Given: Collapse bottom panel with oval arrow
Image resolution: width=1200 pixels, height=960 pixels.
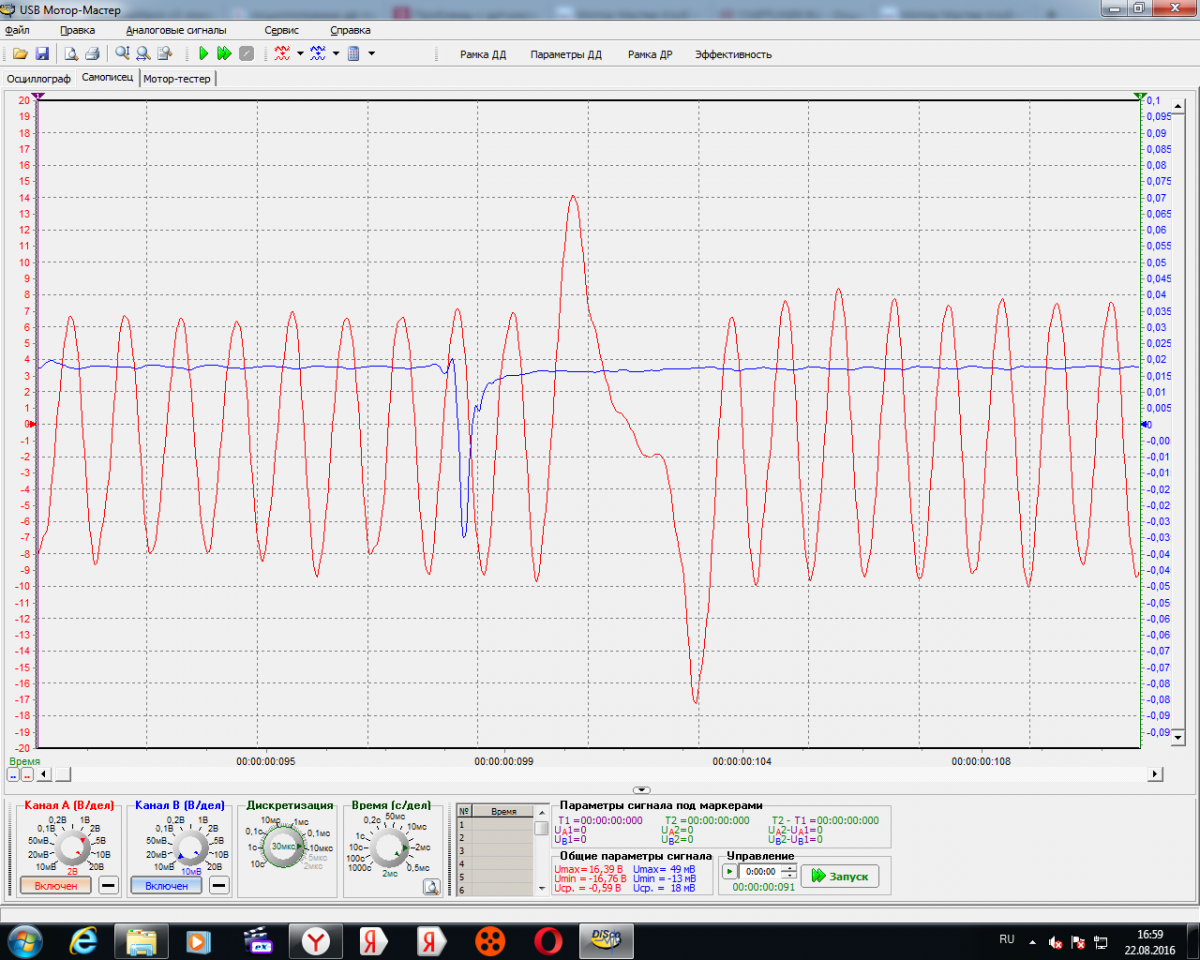Looking at the screenshot, I should pyautogui.click(x=642, y=790).
